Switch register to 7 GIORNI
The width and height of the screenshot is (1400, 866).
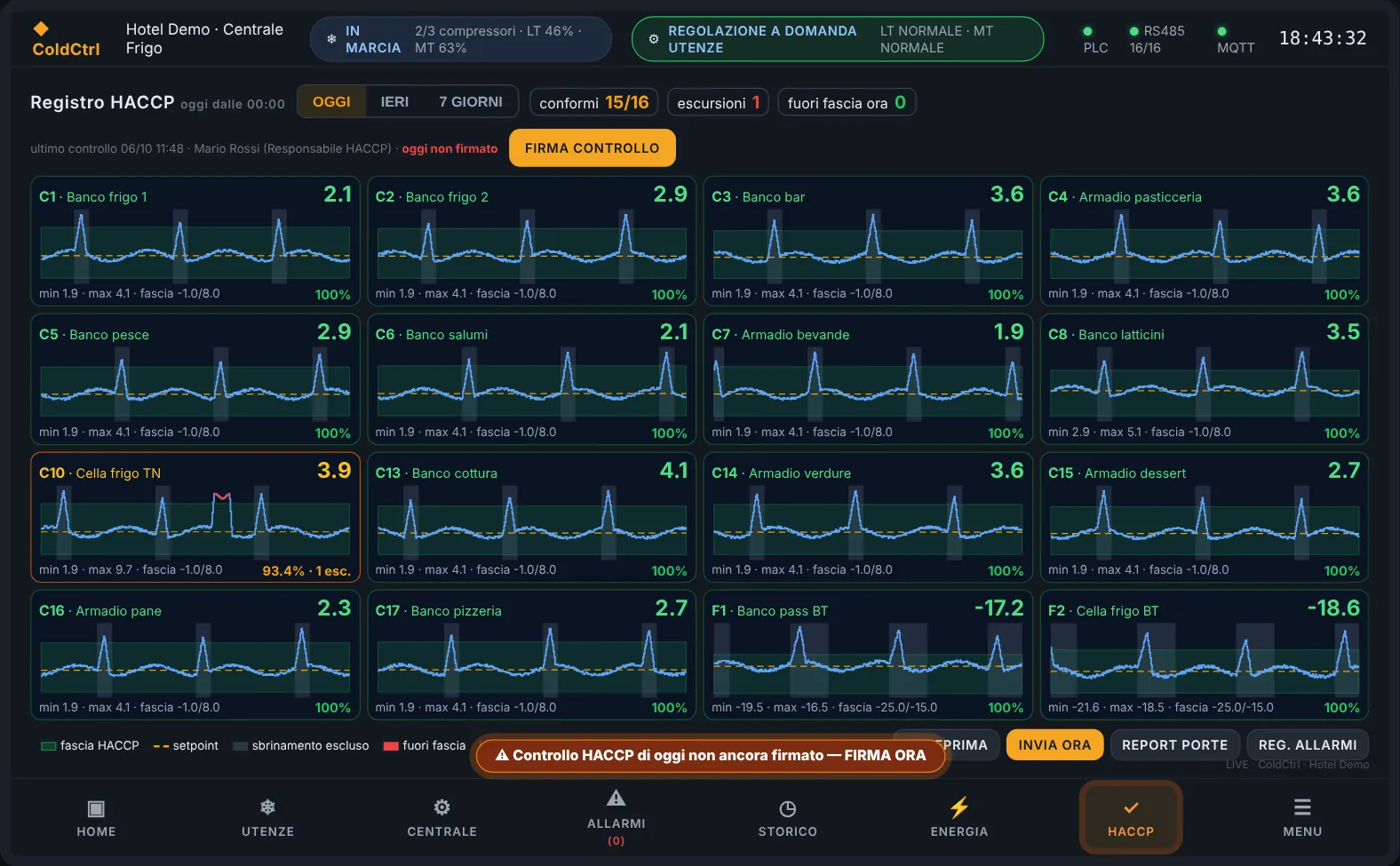[x=471, y=102]
